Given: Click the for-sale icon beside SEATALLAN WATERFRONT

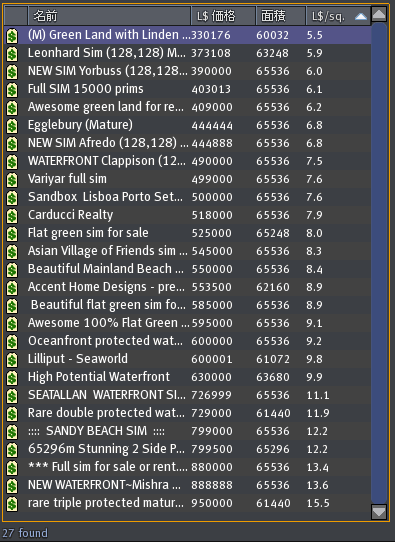Looking at the screenshot, I should 12,396.
